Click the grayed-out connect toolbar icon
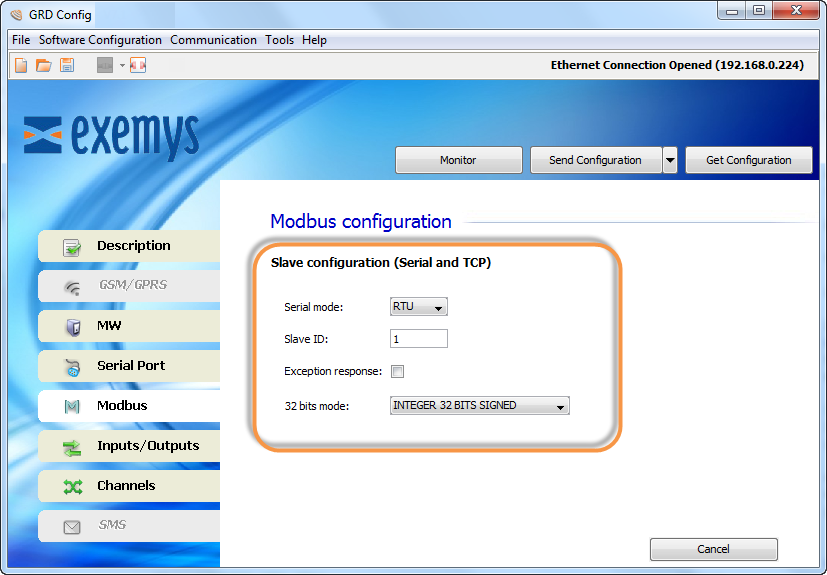827x575 pixels. click(105, 65)
